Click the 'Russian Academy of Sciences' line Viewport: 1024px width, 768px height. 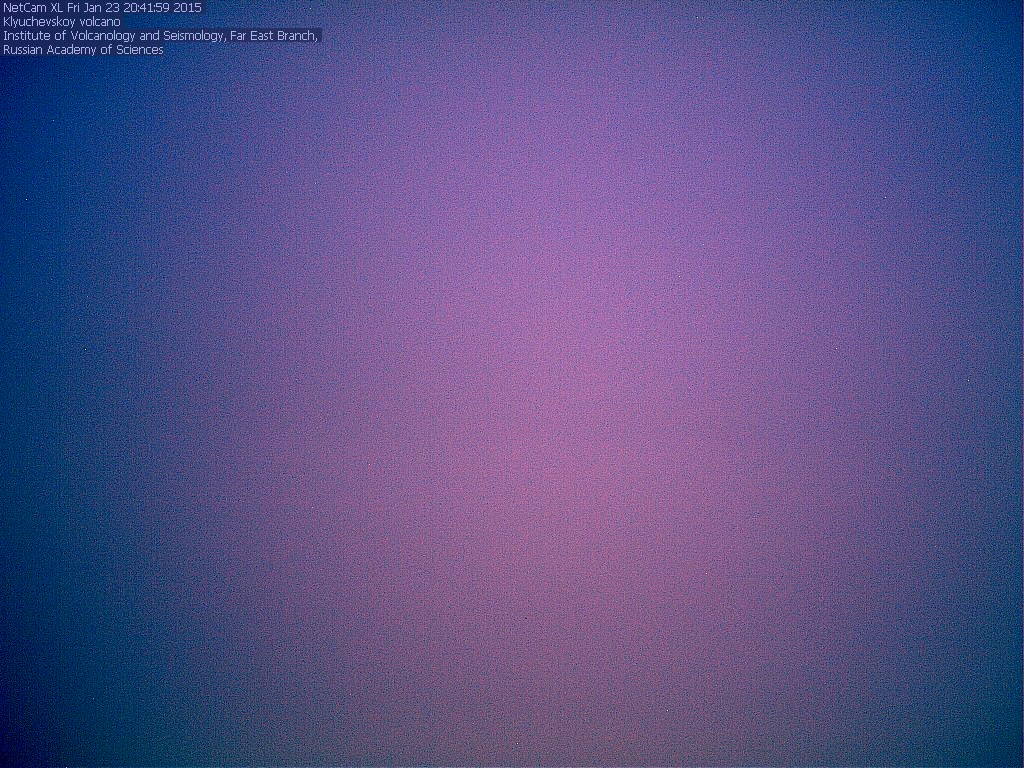(84, 50)
